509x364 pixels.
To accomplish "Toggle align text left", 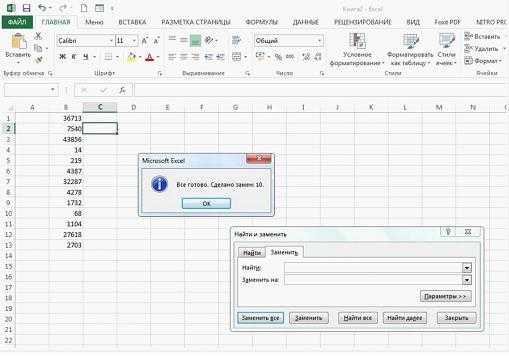I will tap(172, 57).
